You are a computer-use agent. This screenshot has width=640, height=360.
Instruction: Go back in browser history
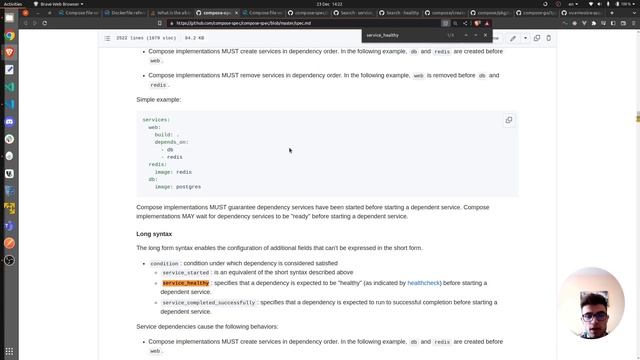[x=26, y=23]
